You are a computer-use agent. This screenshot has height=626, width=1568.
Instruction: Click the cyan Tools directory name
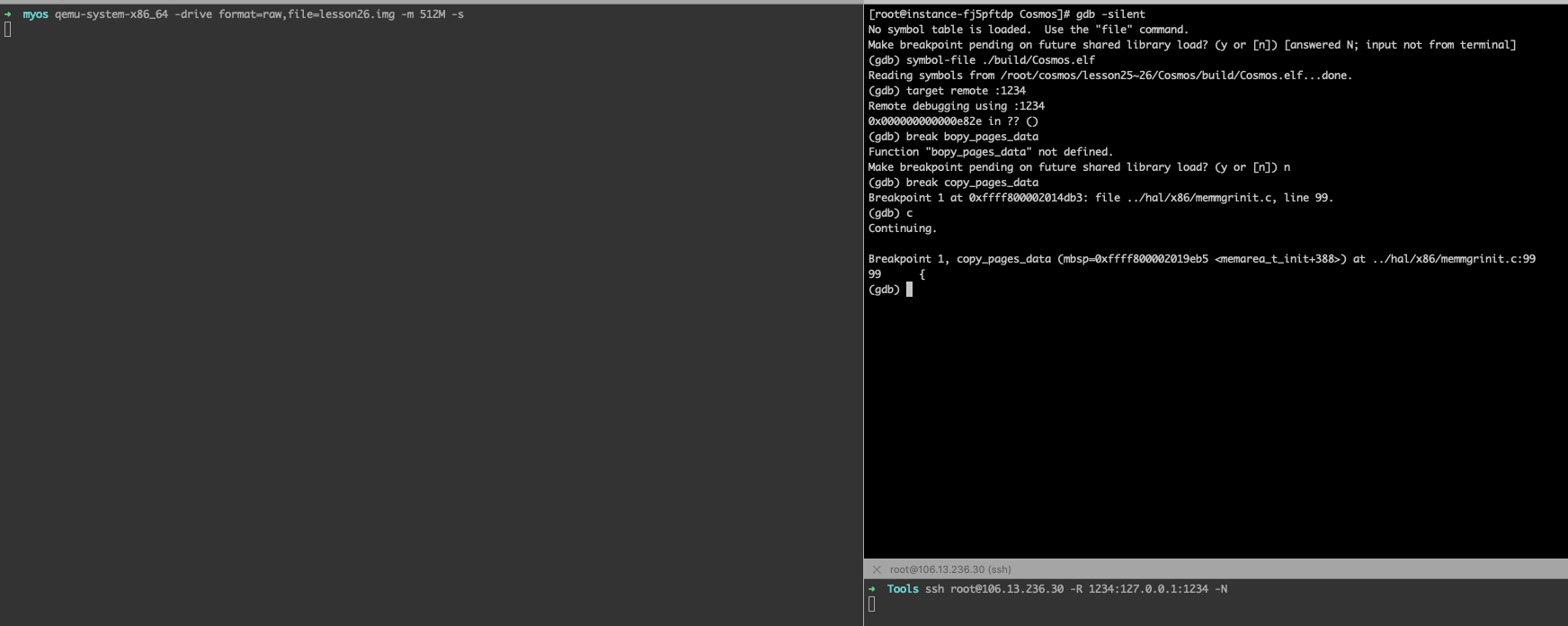[903, 589]
